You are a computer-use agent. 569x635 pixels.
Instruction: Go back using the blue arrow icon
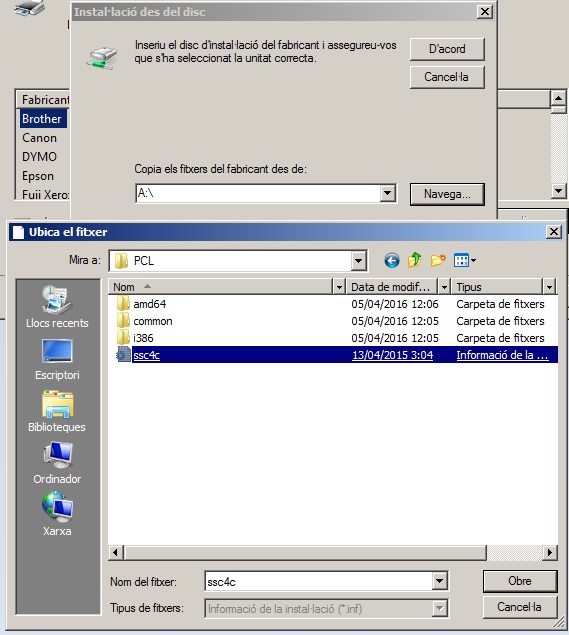[x=392, y=260]
